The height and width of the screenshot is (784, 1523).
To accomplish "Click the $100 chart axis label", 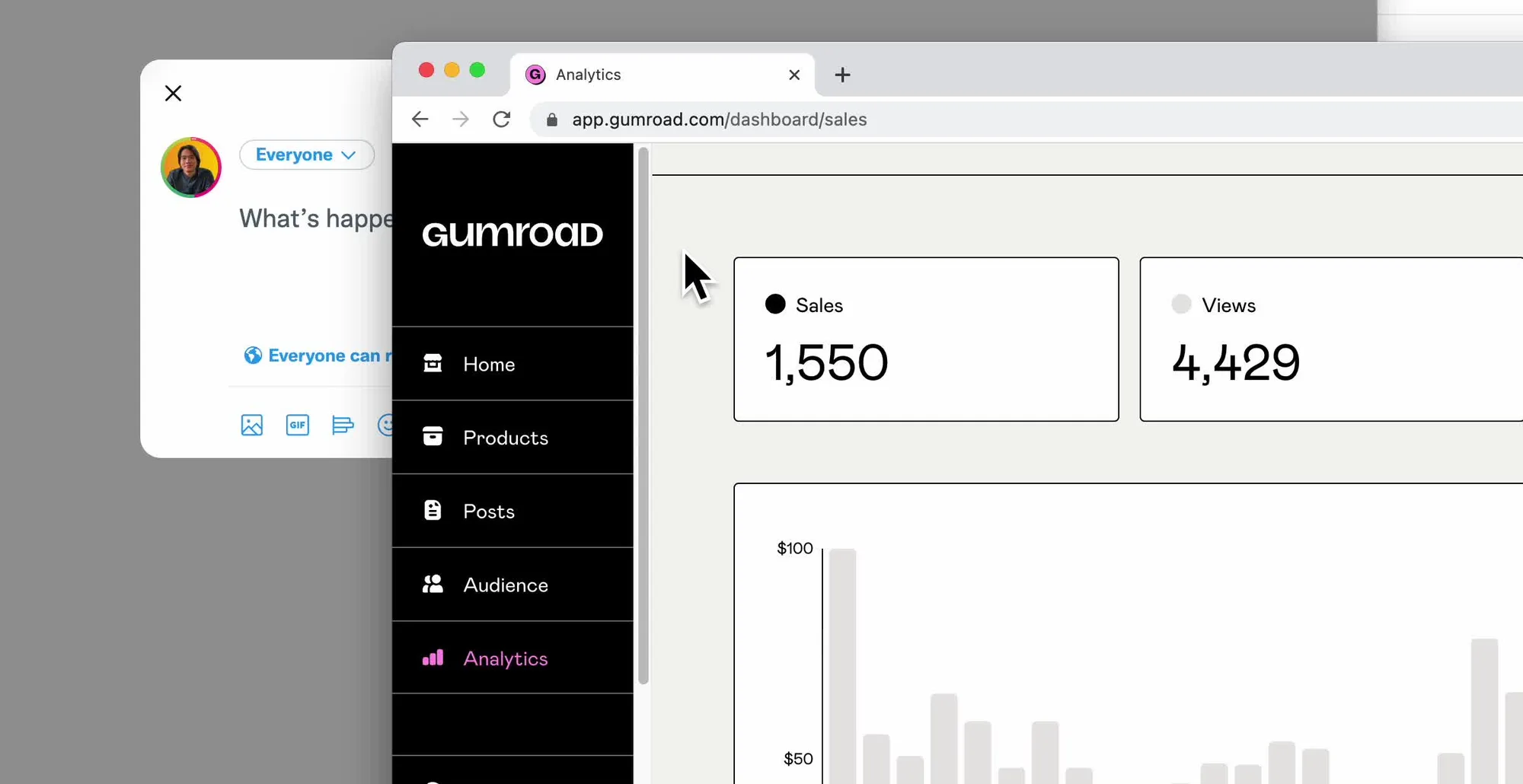I will pyautogui.click(x=795, y=548).
